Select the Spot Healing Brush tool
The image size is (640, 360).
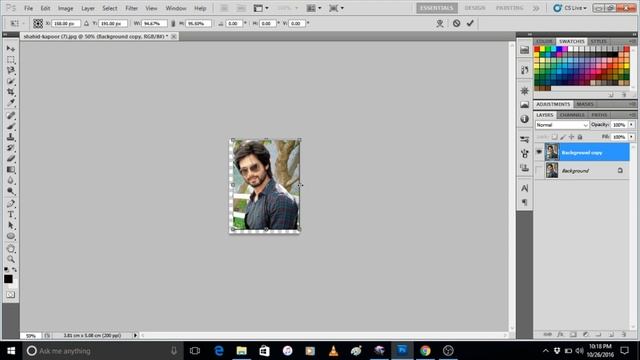(x=11, y=116)
